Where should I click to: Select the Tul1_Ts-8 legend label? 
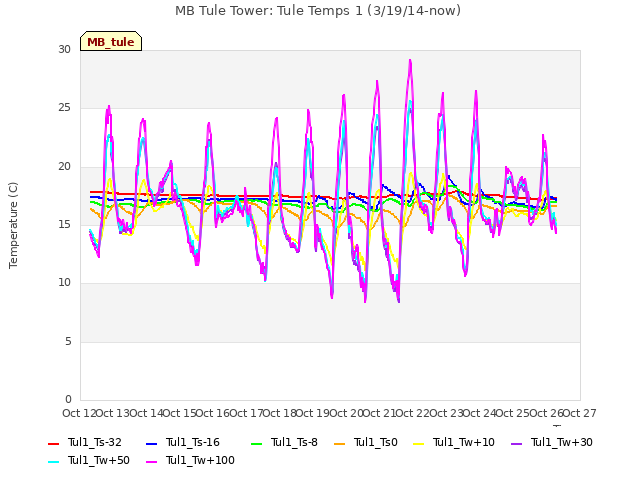click(x=294, y=442)
